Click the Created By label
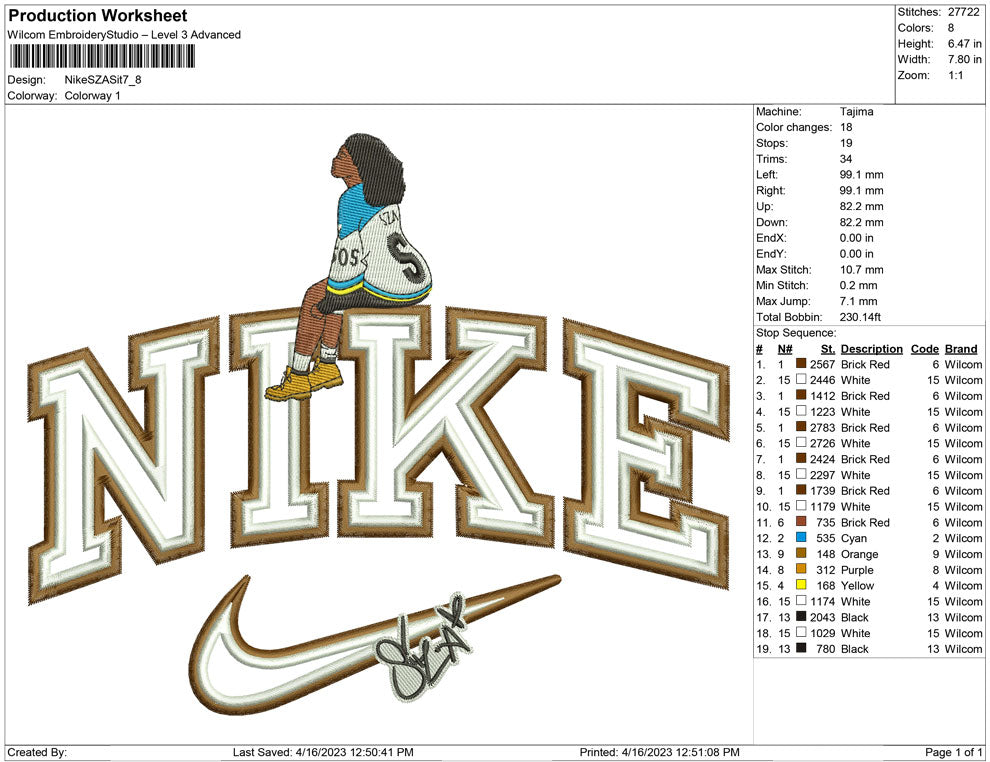Image resolution: width=990 pixels, height=762 pixels. 37,752
